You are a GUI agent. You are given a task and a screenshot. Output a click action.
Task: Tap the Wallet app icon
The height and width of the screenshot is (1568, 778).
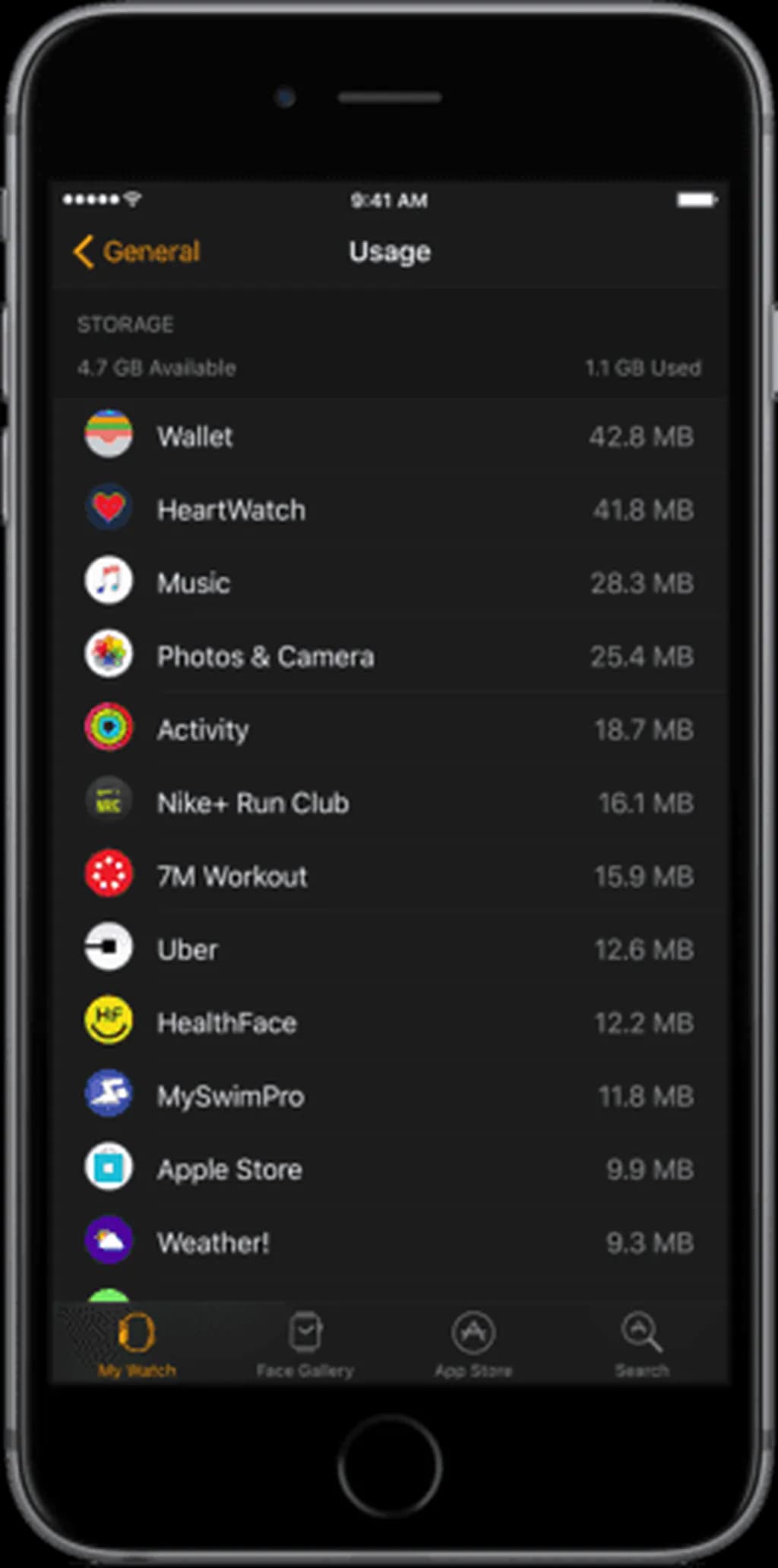(x=109, y=434)
